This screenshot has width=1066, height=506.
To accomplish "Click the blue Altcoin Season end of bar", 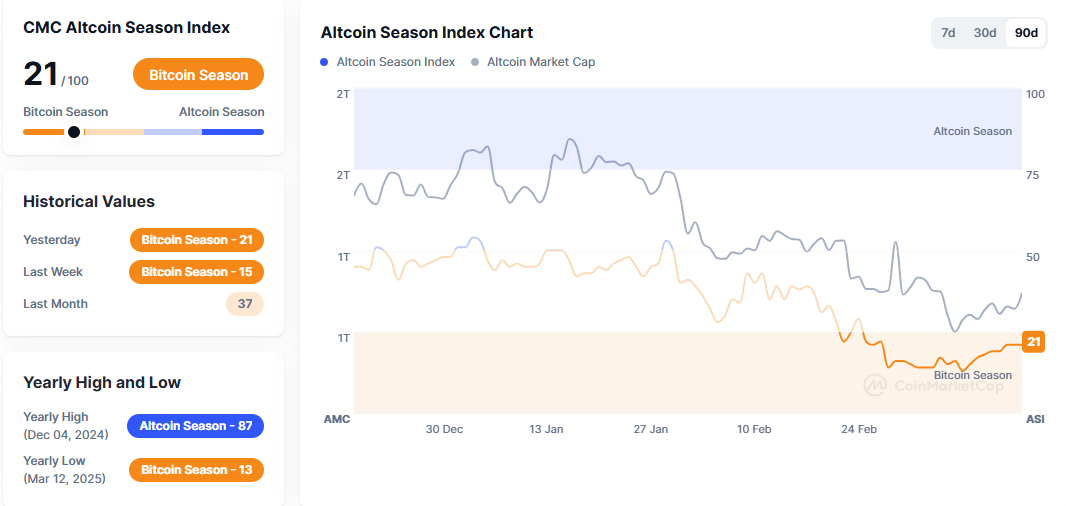I will (233, 132).
